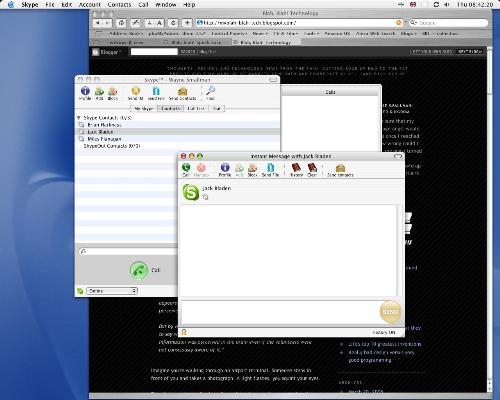
Task: Select contact Miles Flanagan in Skype list
Action: tap(178, 139)
